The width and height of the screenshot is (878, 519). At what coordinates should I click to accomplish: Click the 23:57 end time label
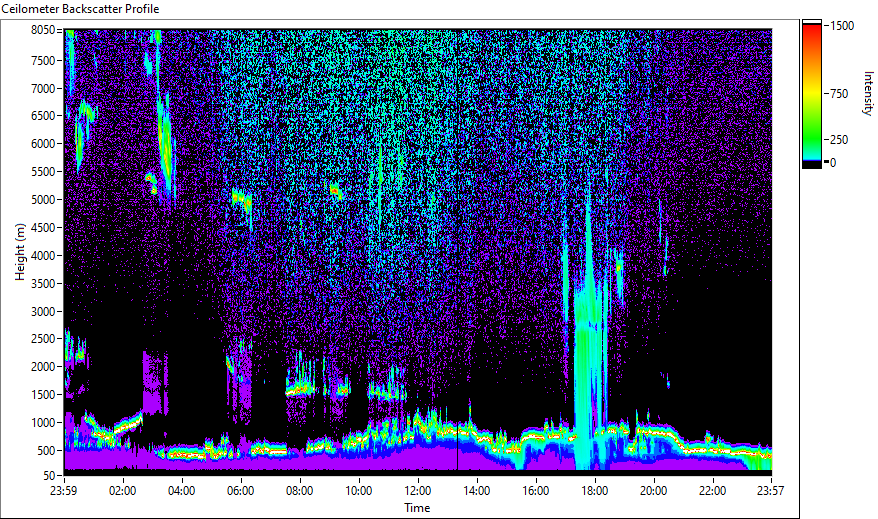[770, 491]
